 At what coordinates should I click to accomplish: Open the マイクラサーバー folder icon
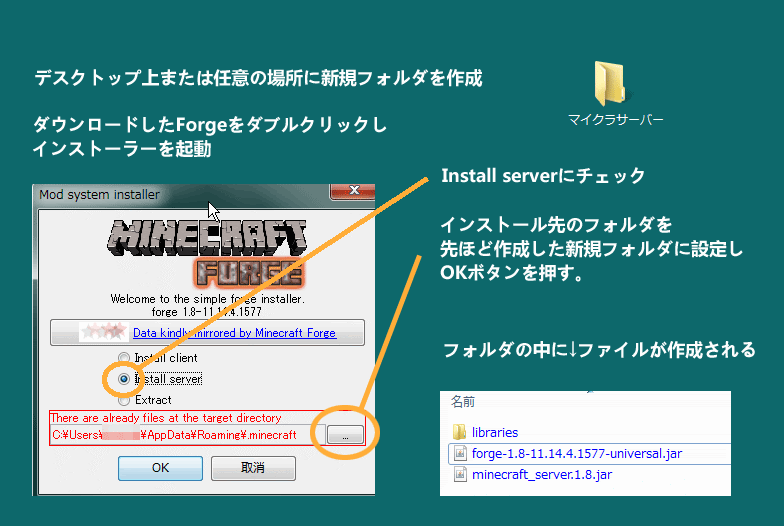610,82
